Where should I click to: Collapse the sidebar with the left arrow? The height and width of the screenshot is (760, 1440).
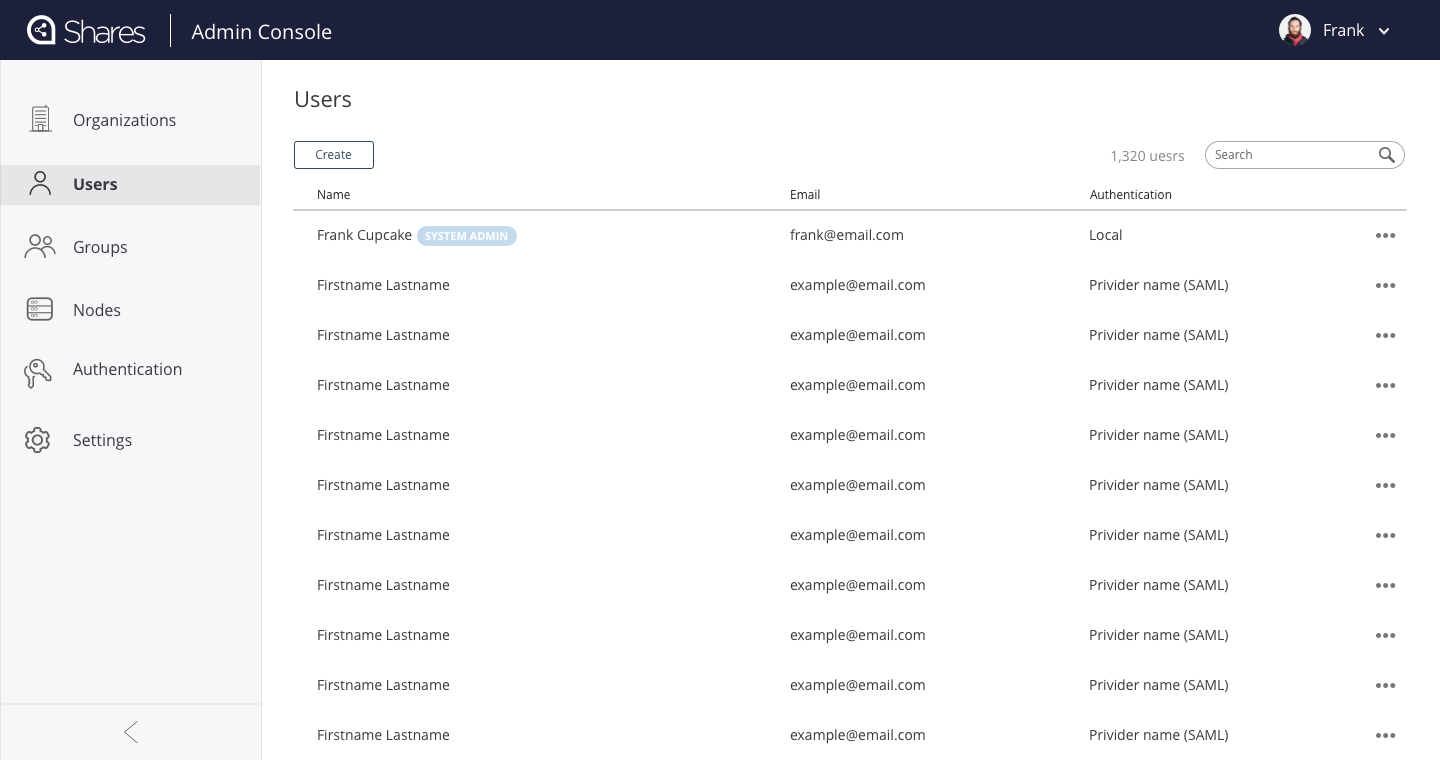click(x=131, y=732)
